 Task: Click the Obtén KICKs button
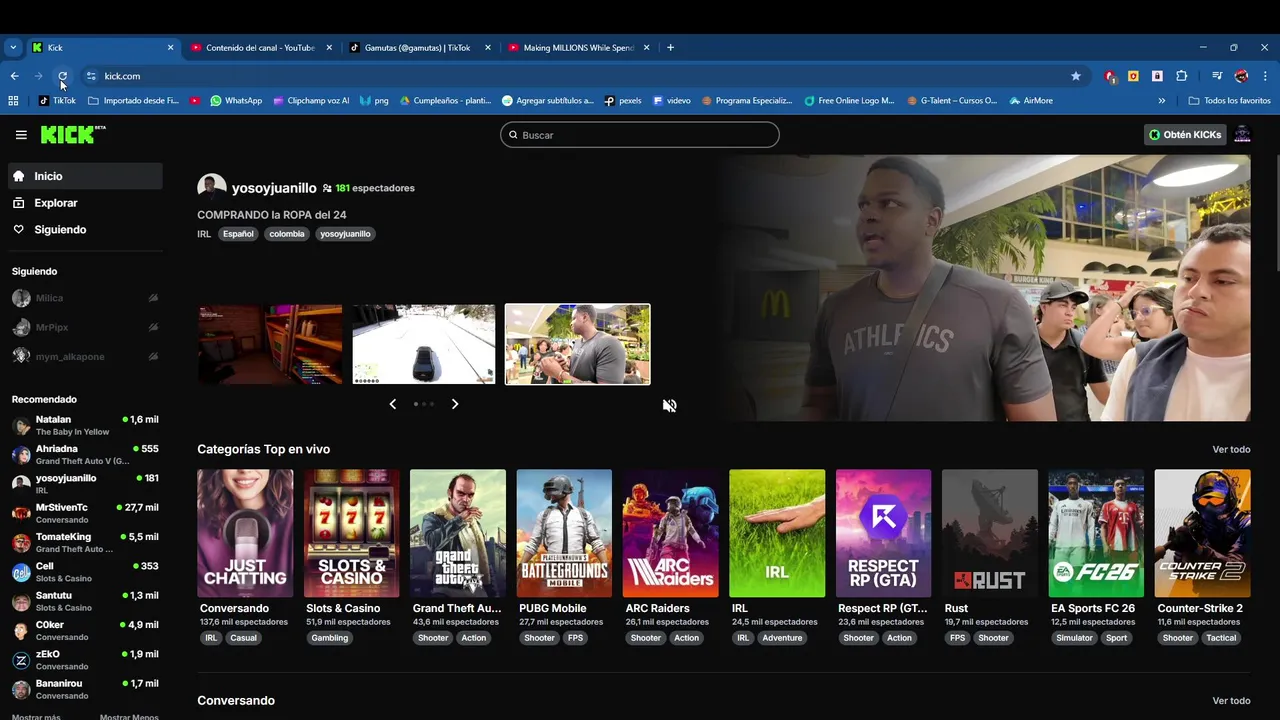pyautogui.click(x=1185, y=135)
